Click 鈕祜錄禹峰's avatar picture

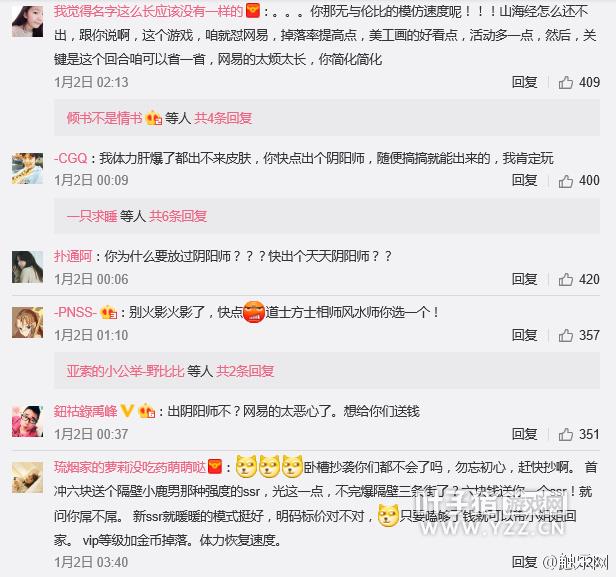click(28, 421)
